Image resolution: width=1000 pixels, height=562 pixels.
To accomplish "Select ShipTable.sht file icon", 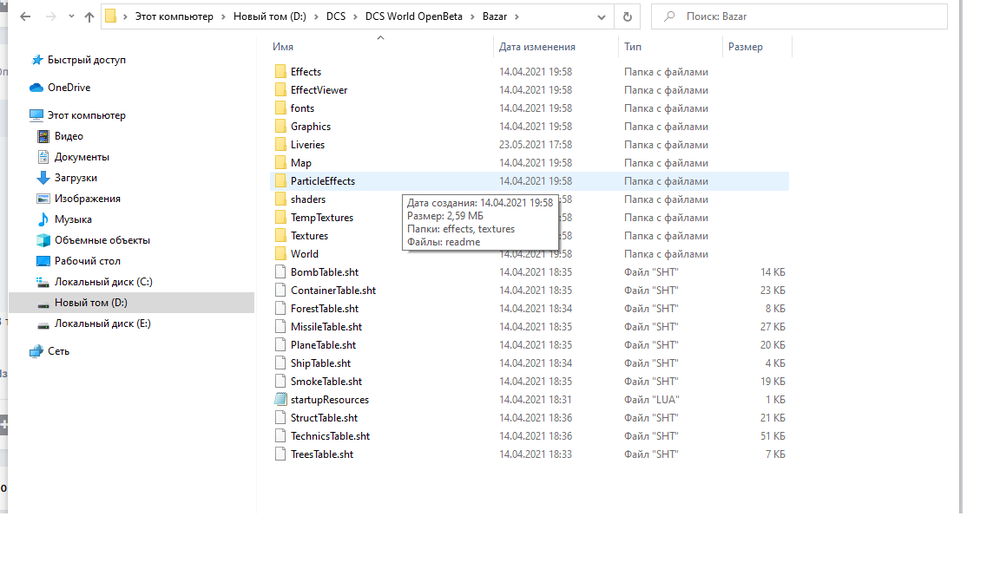I will coord(281,363).
